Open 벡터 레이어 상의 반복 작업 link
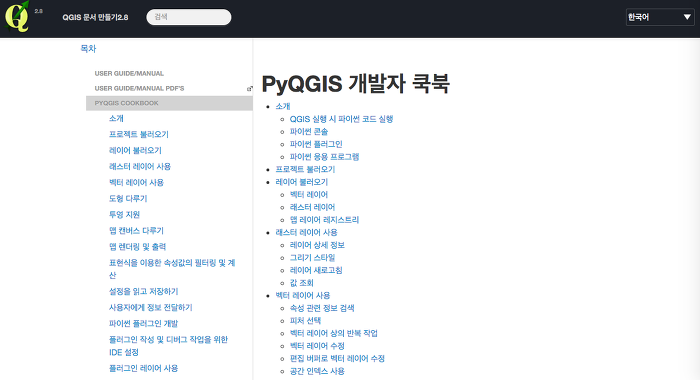 334,333
